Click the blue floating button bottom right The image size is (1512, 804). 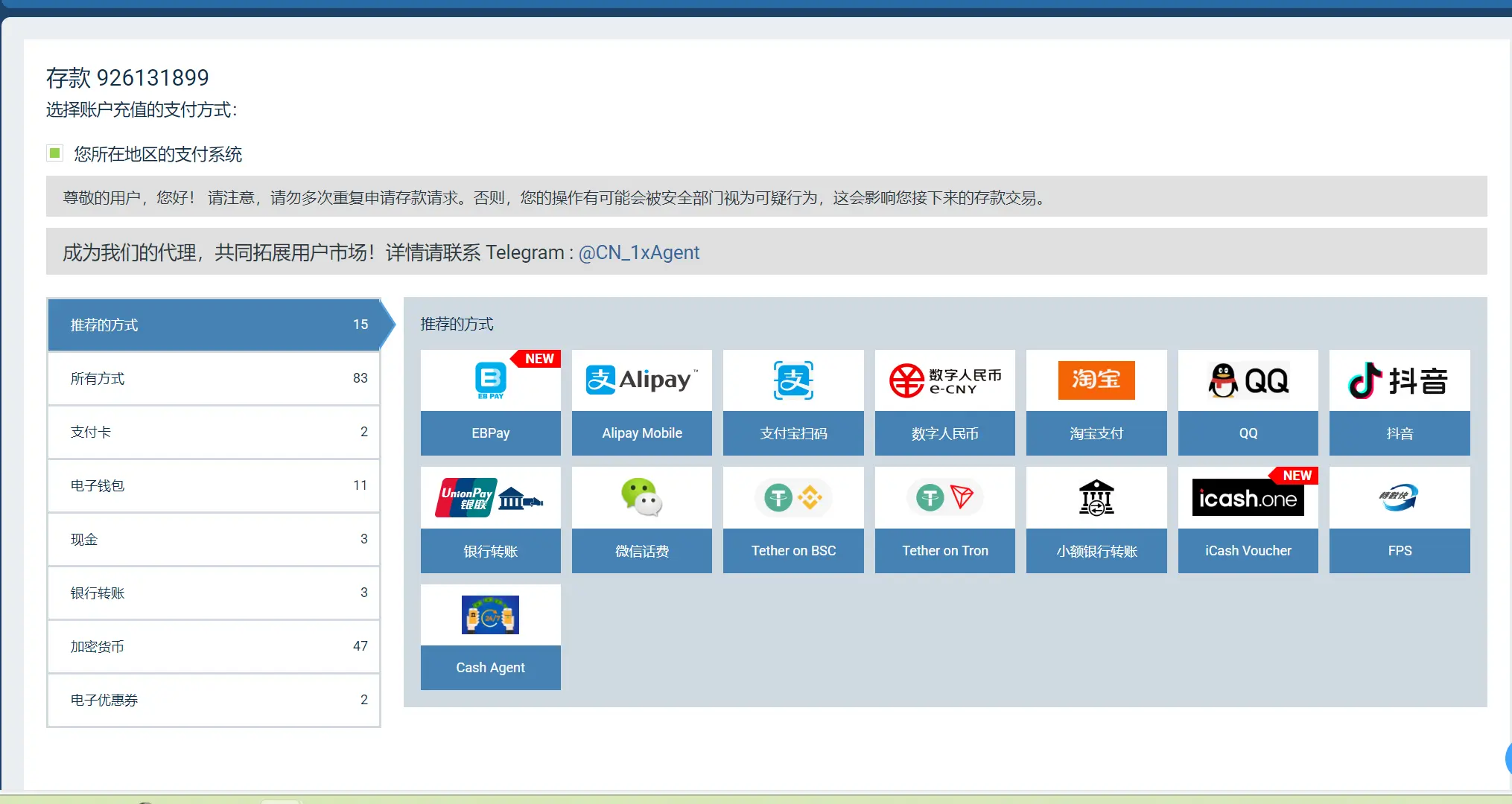pos(1507,758)
